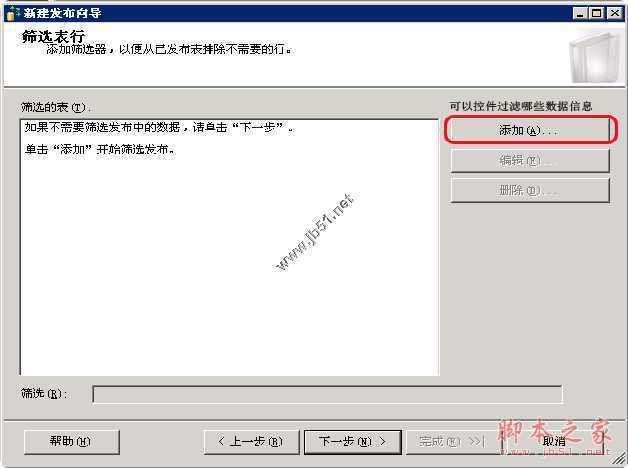This screenshot has height=468, width=628.
Task: Click the 筛选表行 page heading
Action: click(x=53, y=36)
